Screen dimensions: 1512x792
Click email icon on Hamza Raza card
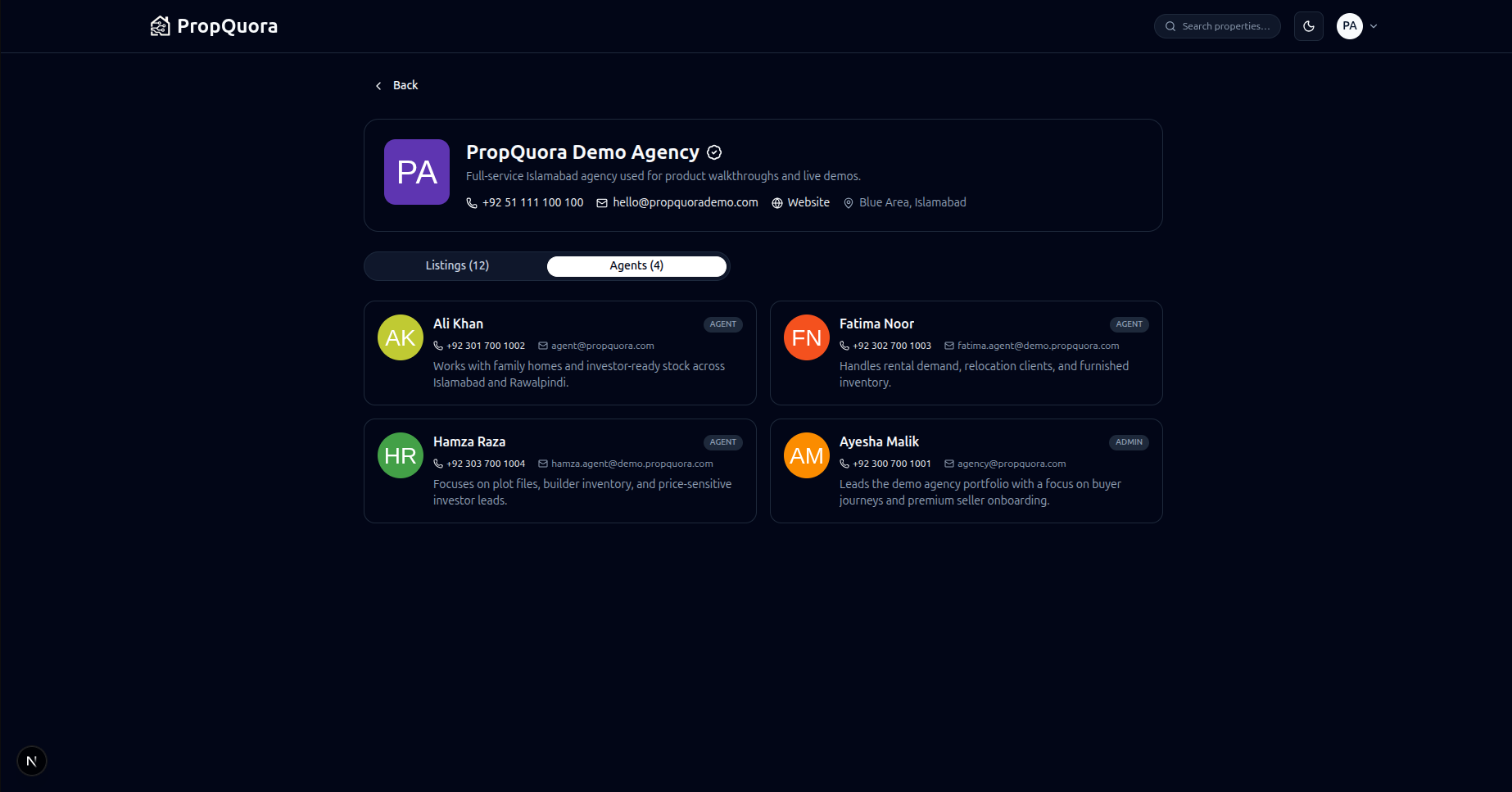click(x=543, y=464)
